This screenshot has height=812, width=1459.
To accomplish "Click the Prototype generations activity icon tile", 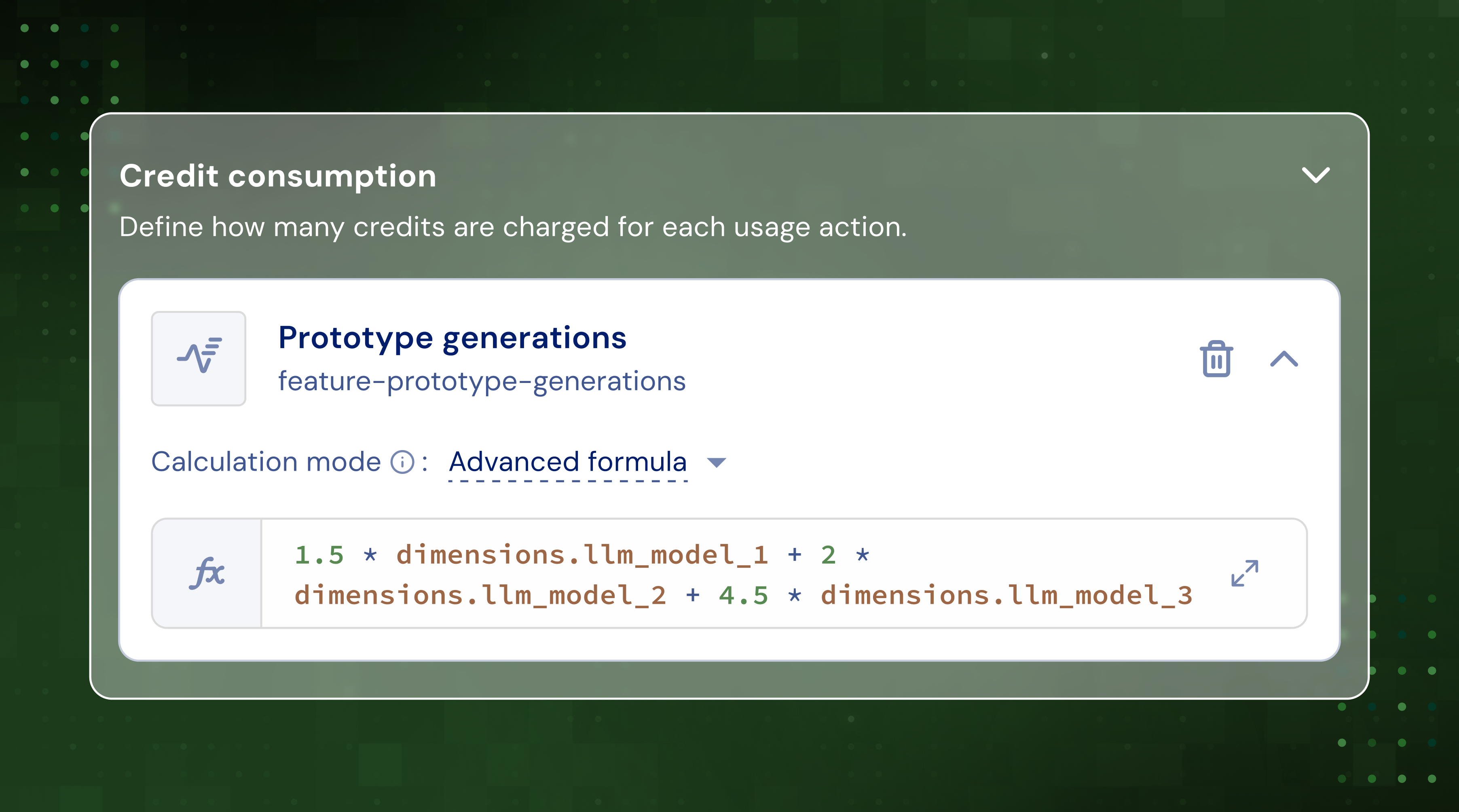I will (198, 358).
